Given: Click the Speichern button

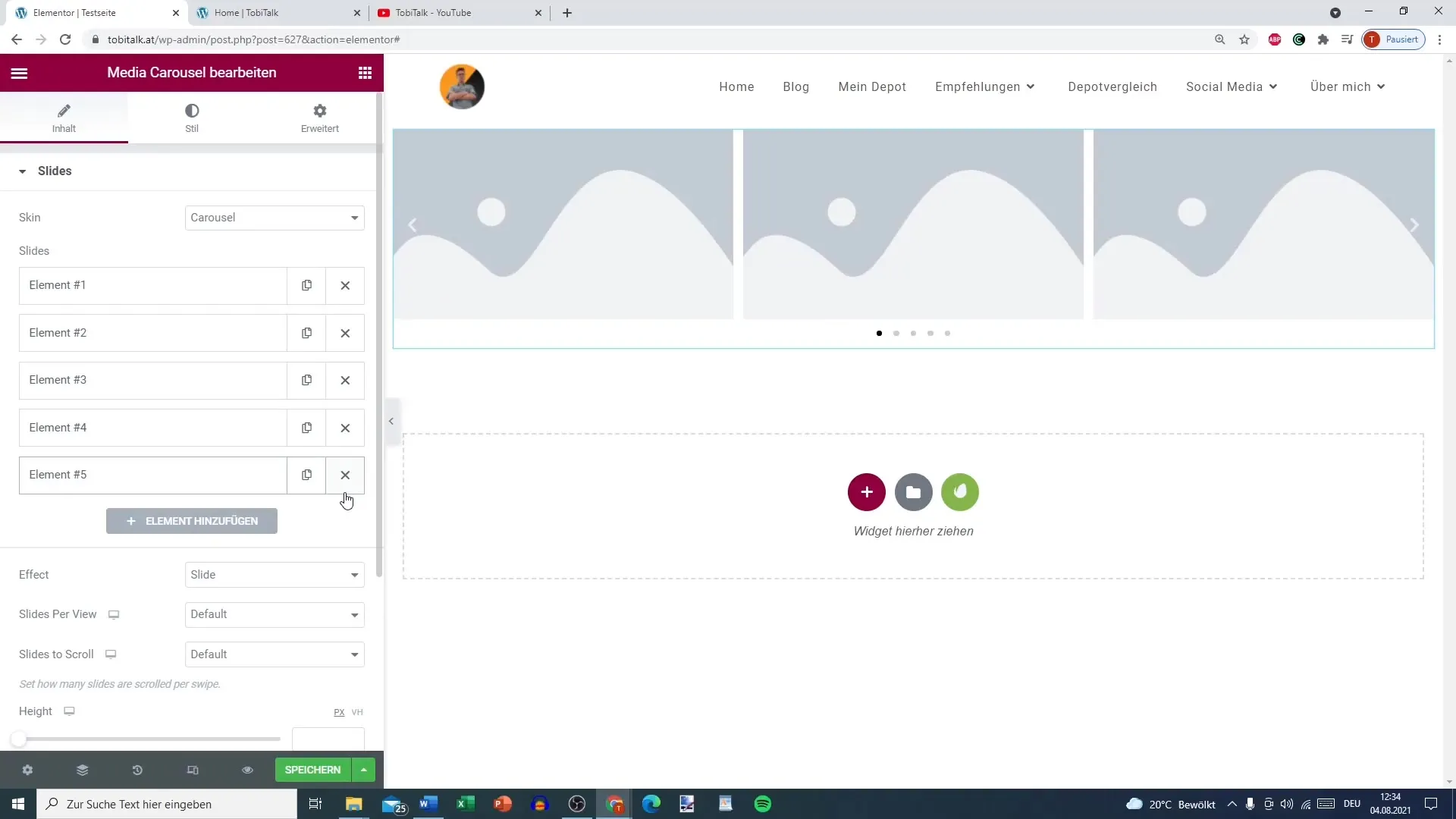Looking at the screenshot, I should (x=312, y=770).
